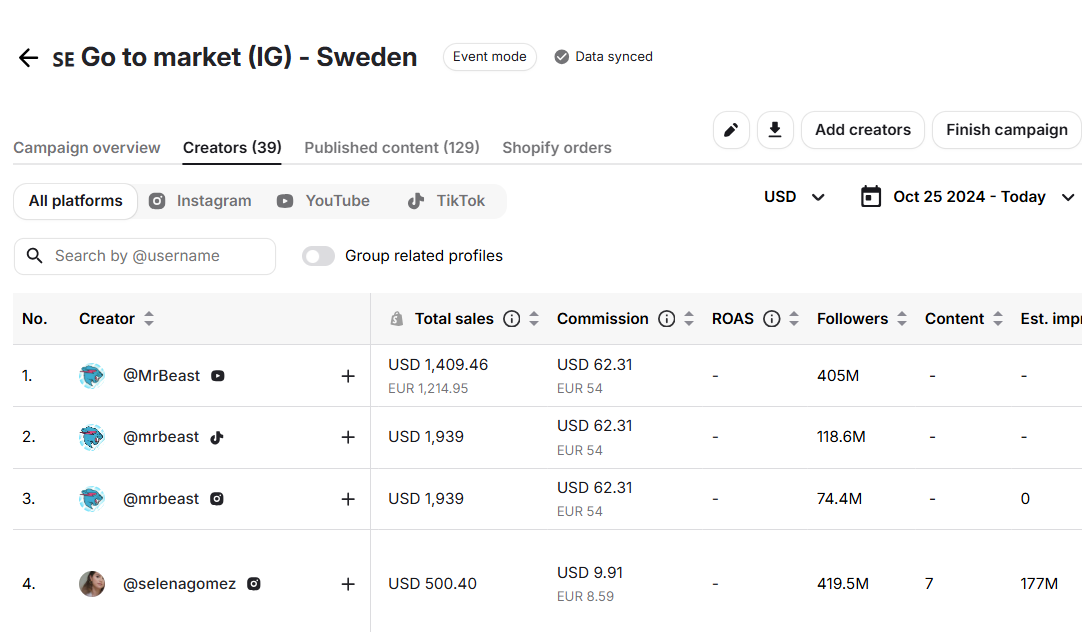Toggle Group related profiles switch
1089x632 pixels.
click(319, 256)
